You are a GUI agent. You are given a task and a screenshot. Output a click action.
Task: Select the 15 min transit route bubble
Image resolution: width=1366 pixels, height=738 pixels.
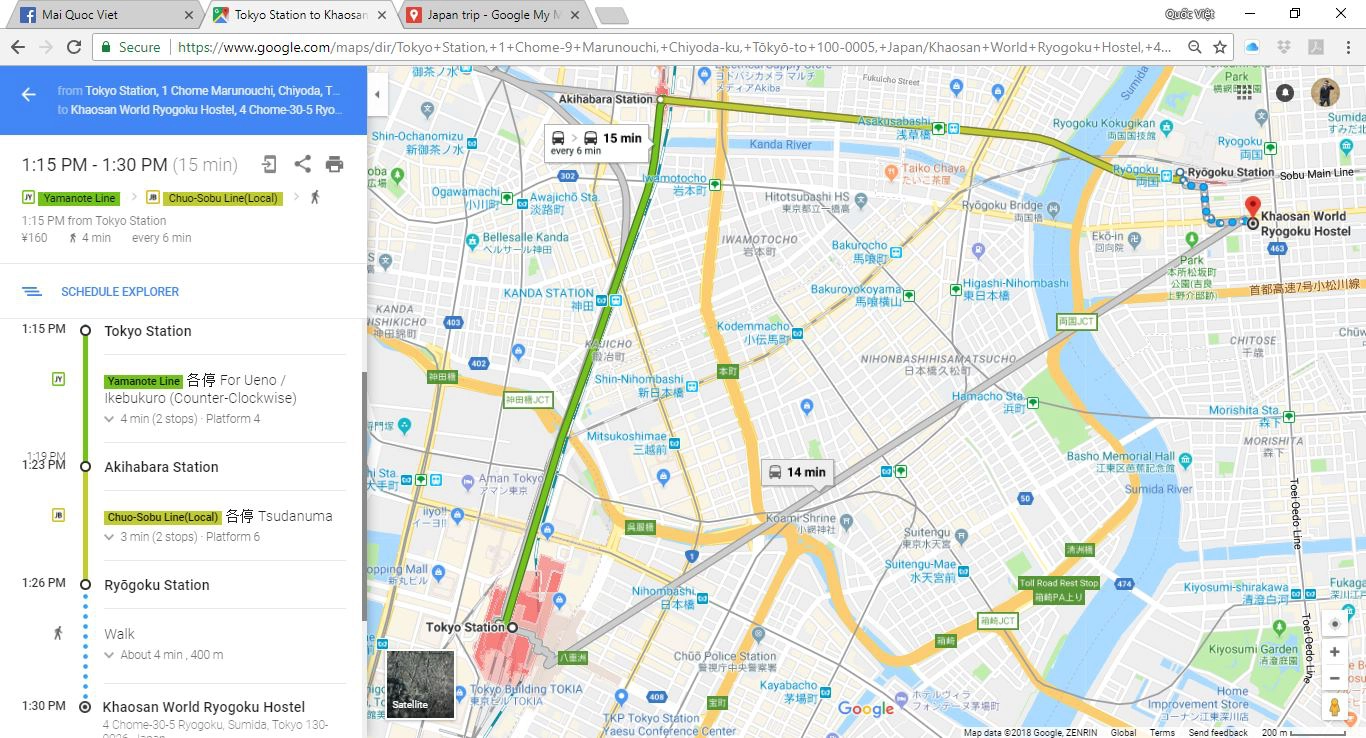click(x=596, y=143)
